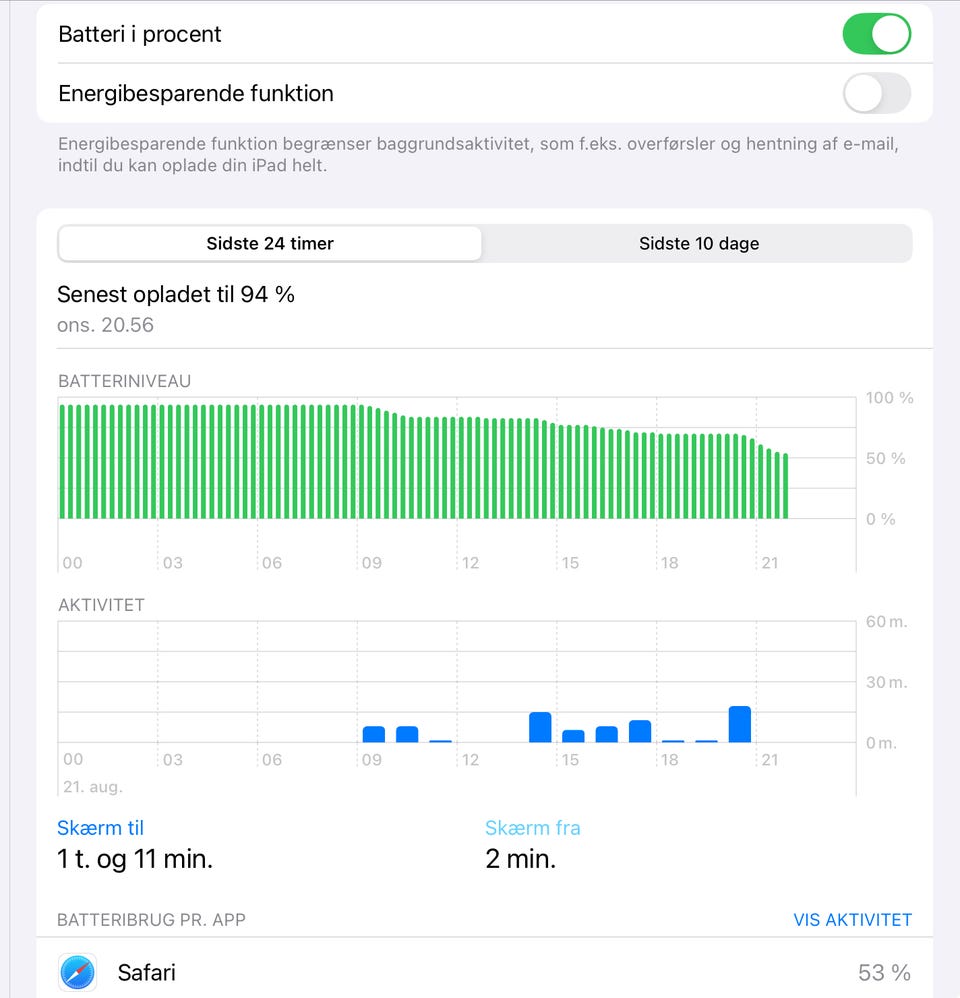Tap Senest opladet til 94 % text
The height and width of the screenshot is (998, 960).
(176, 294)
